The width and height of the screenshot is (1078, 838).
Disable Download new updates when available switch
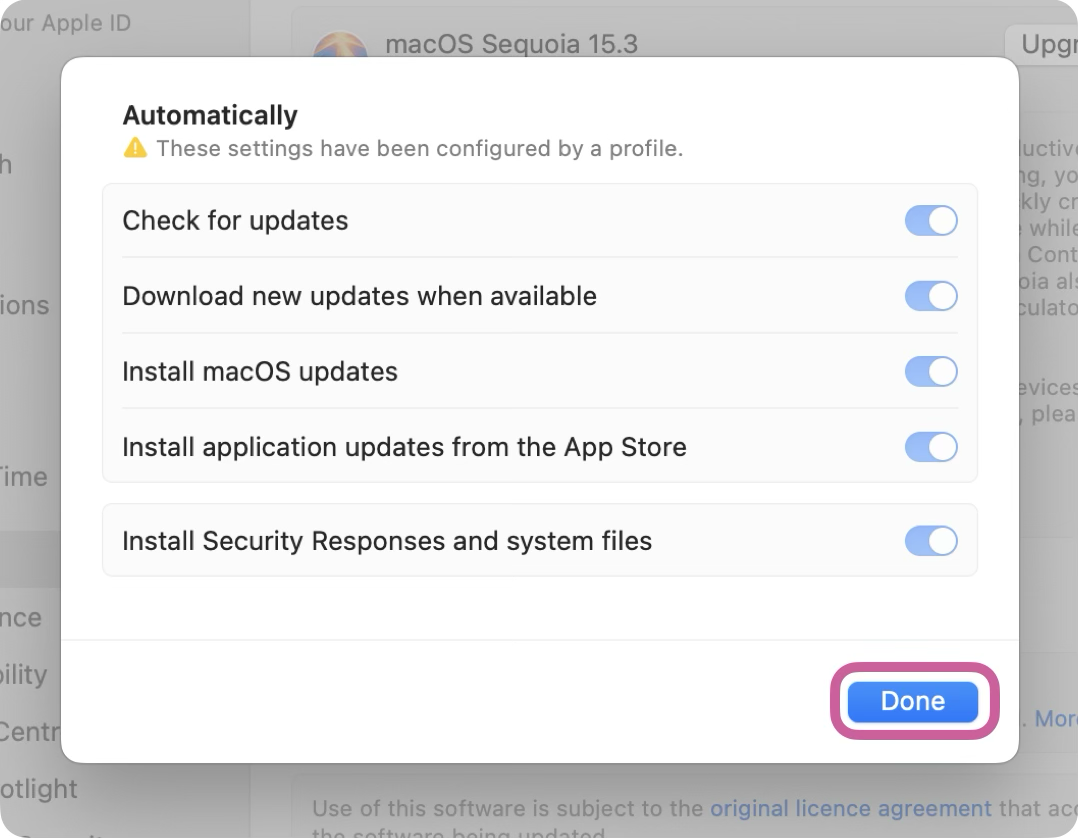931,296
